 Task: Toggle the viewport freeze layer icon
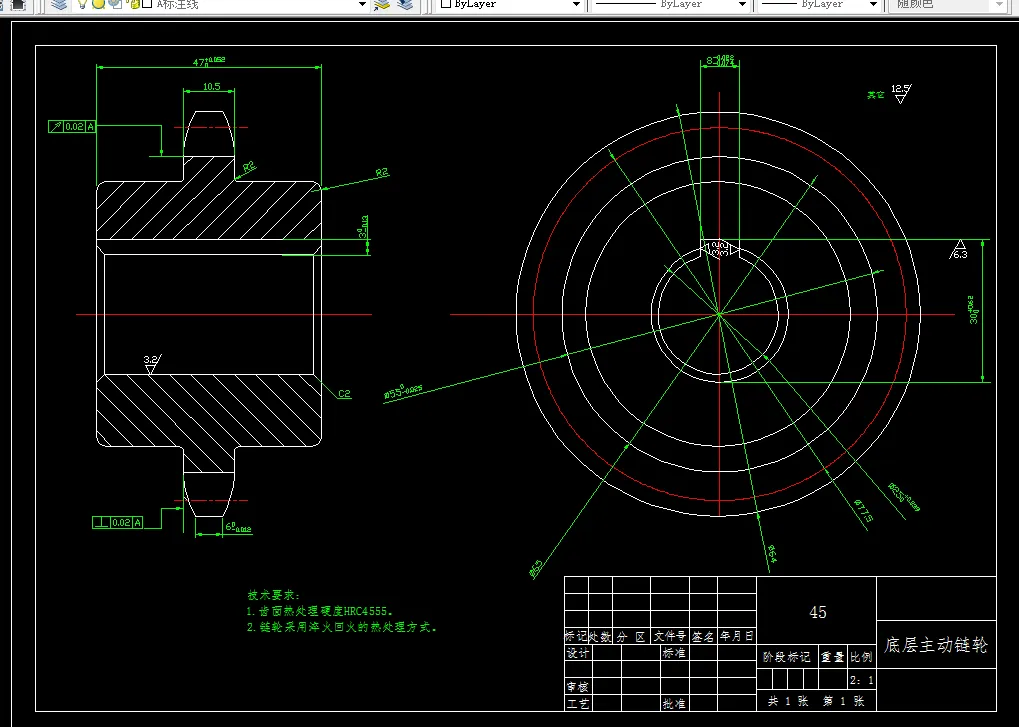pos(114,4)
